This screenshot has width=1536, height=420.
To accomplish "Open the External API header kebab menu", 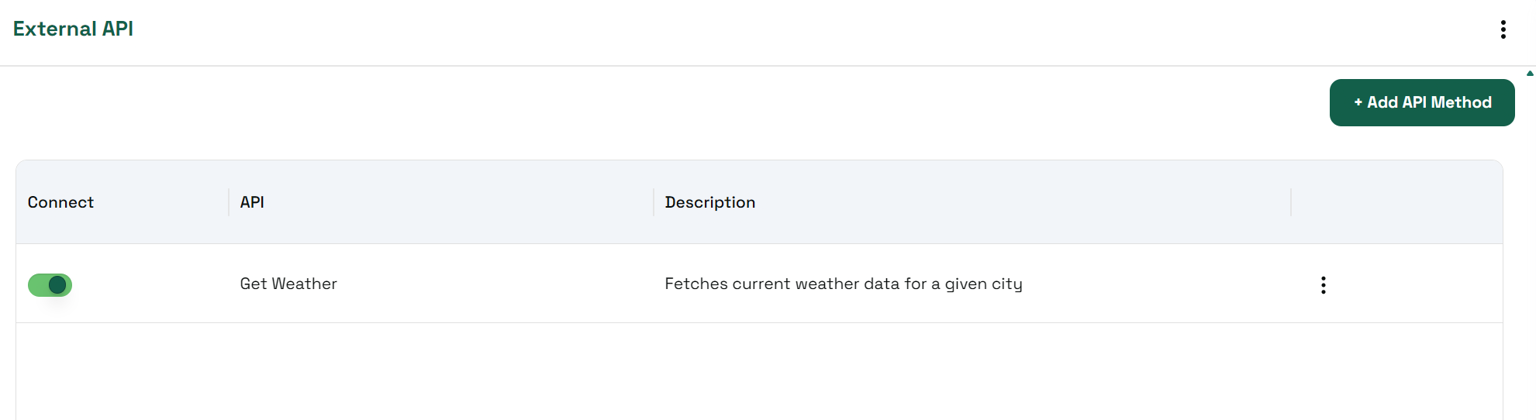I will 1503,30.
